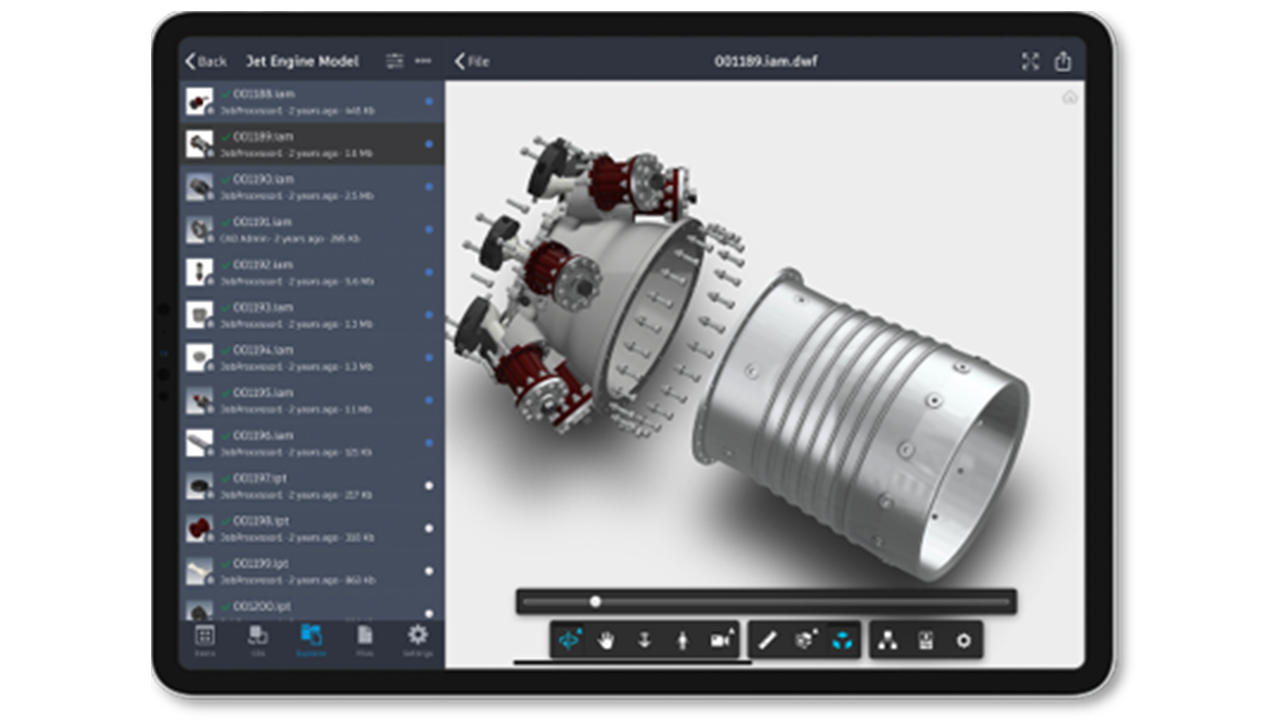Tap the blue status dot for 001190.iam

429,187
